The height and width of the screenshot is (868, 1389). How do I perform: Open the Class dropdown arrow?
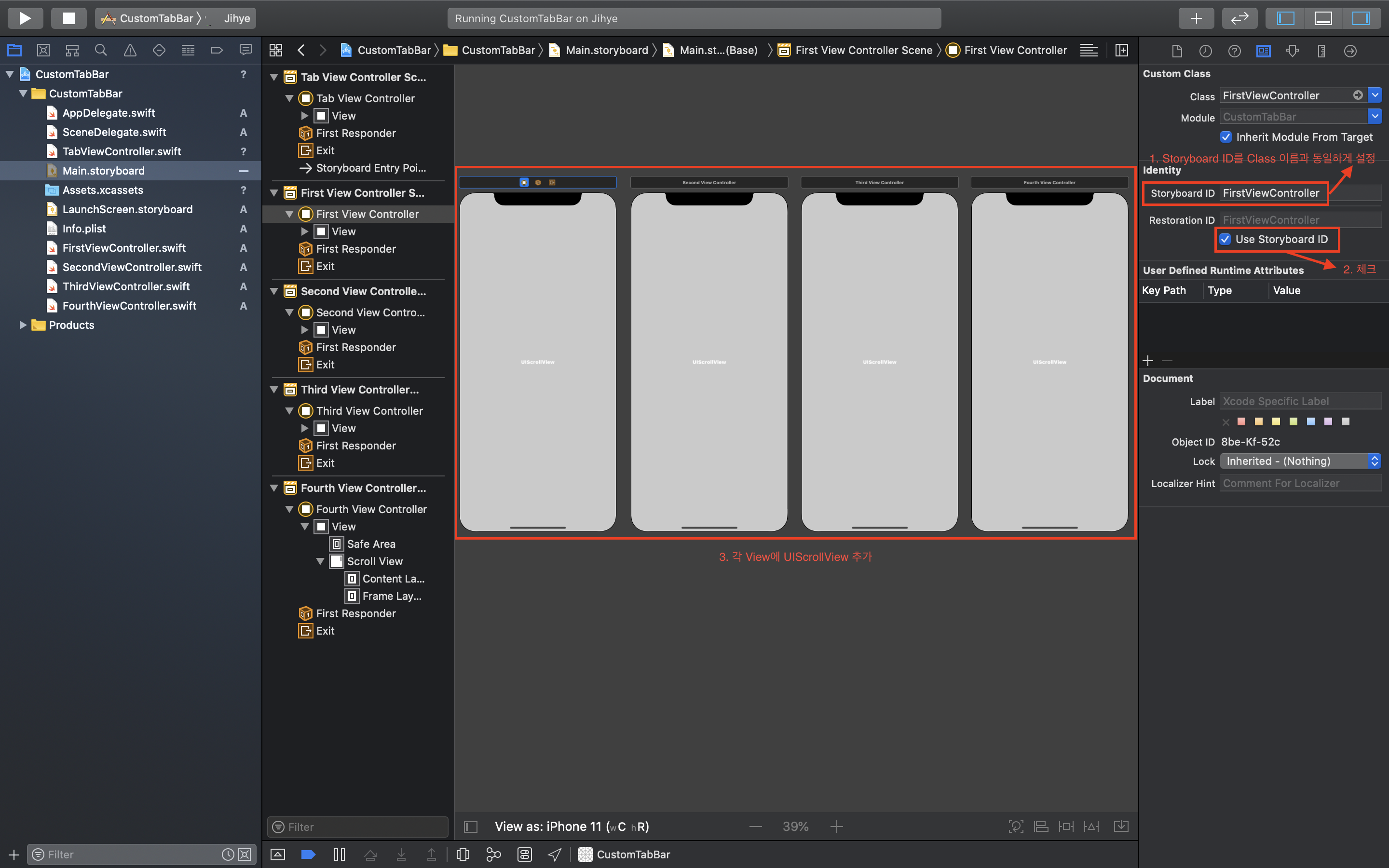[1375, 95]
